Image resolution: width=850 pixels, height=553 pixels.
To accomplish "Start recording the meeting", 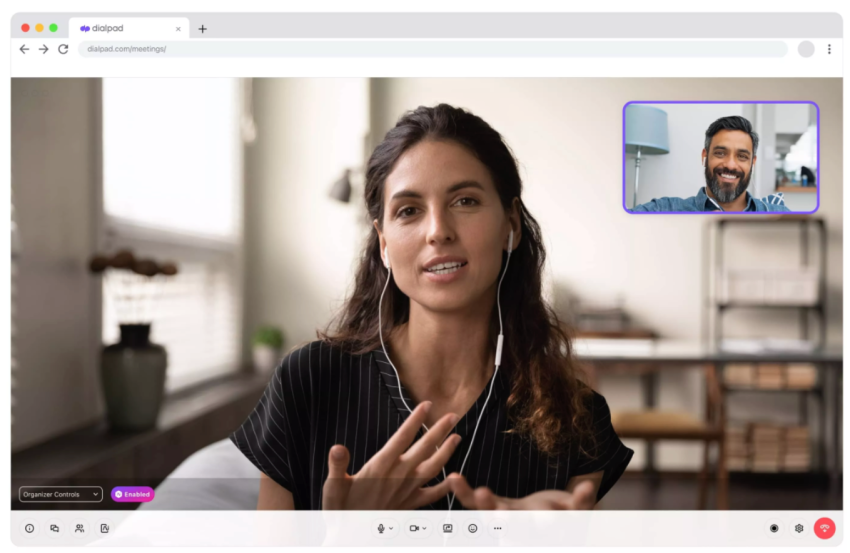I will 774,528.
